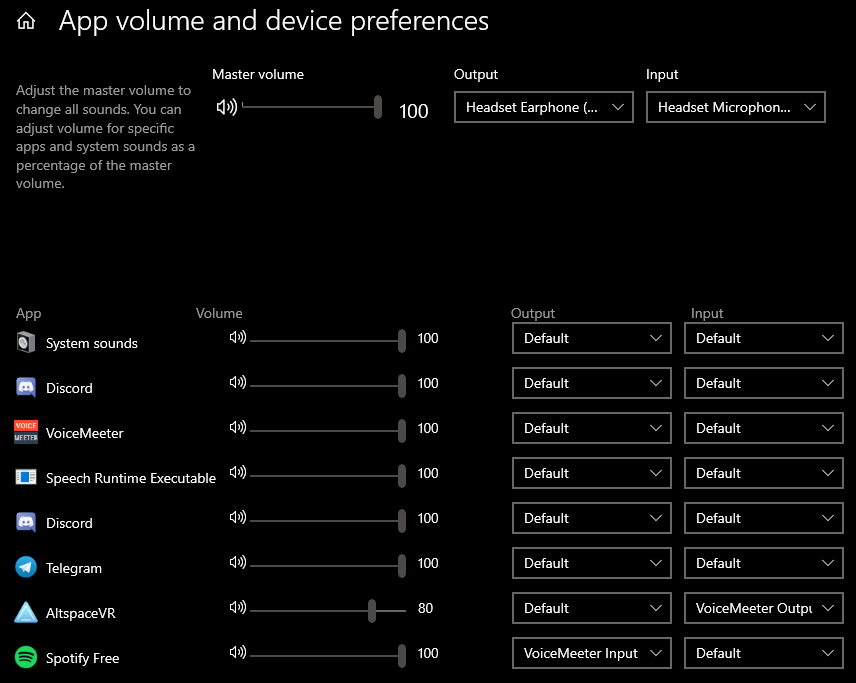Click the Speech Runtime Executable icon
This screenshot has width=856, height=683.
pos(26,477)
